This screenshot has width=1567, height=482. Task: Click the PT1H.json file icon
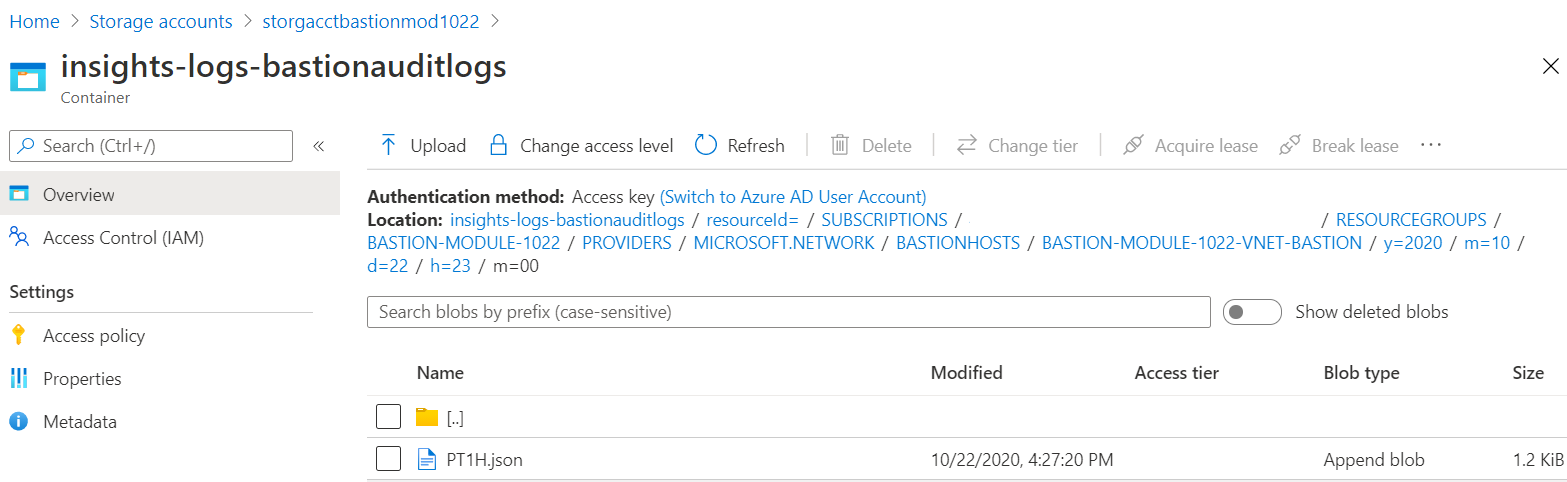coord(427,460)
